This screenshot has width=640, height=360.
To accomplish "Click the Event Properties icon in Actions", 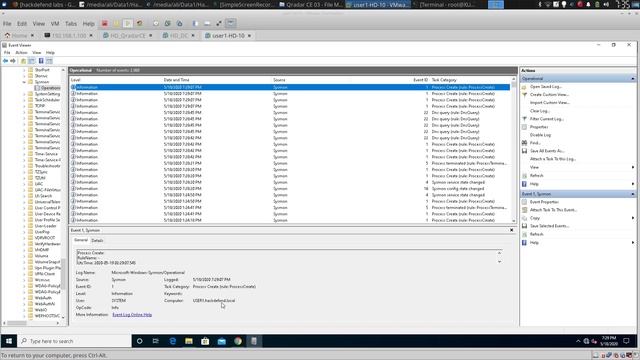I will click(524, 202).
